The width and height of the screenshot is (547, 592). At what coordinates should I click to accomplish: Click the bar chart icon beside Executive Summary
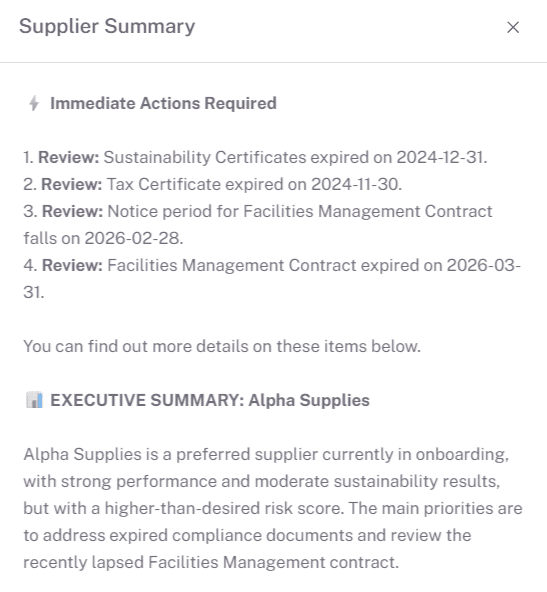34,400
